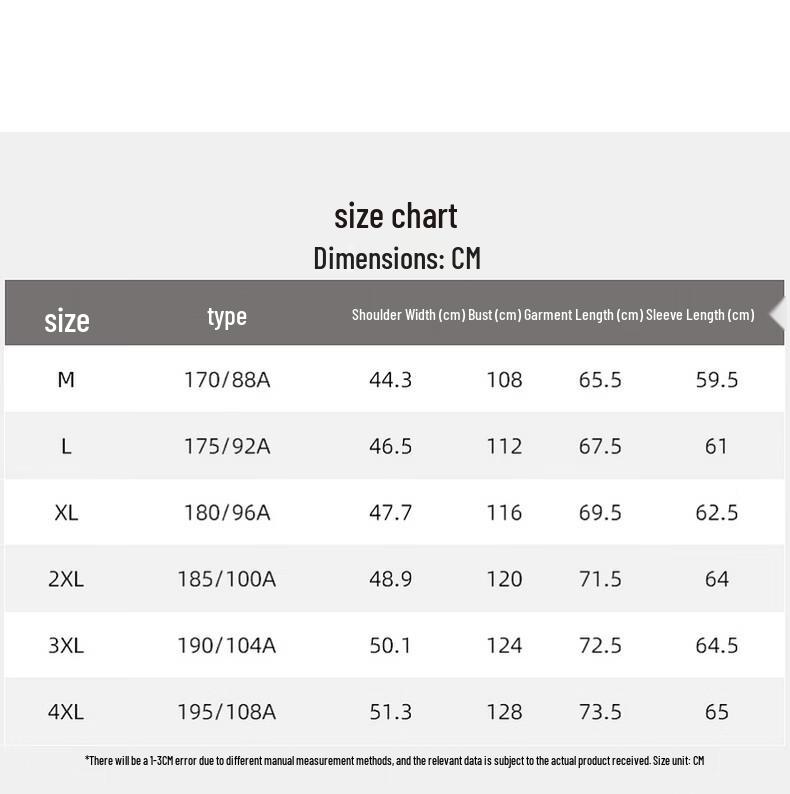Click sleeve length value 59.5
790x794 pixels.
tap(717, 379)
